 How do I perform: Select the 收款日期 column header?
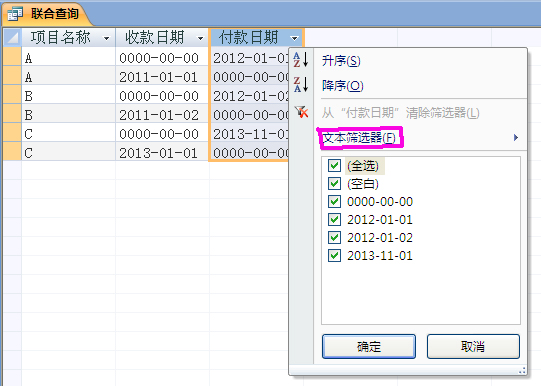pos(162,37)
